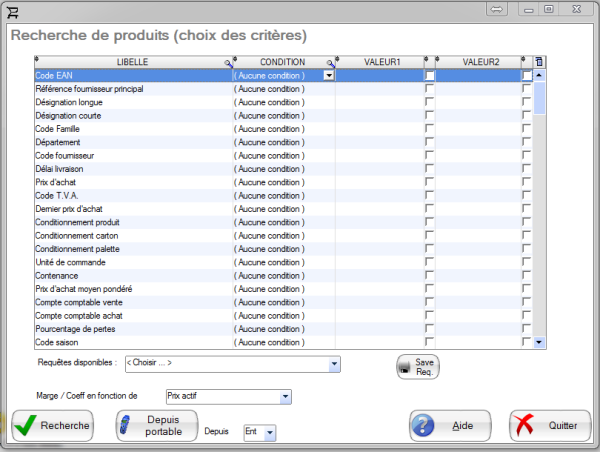Check last-column checkbox for Prix d'achat

[526, 182]
